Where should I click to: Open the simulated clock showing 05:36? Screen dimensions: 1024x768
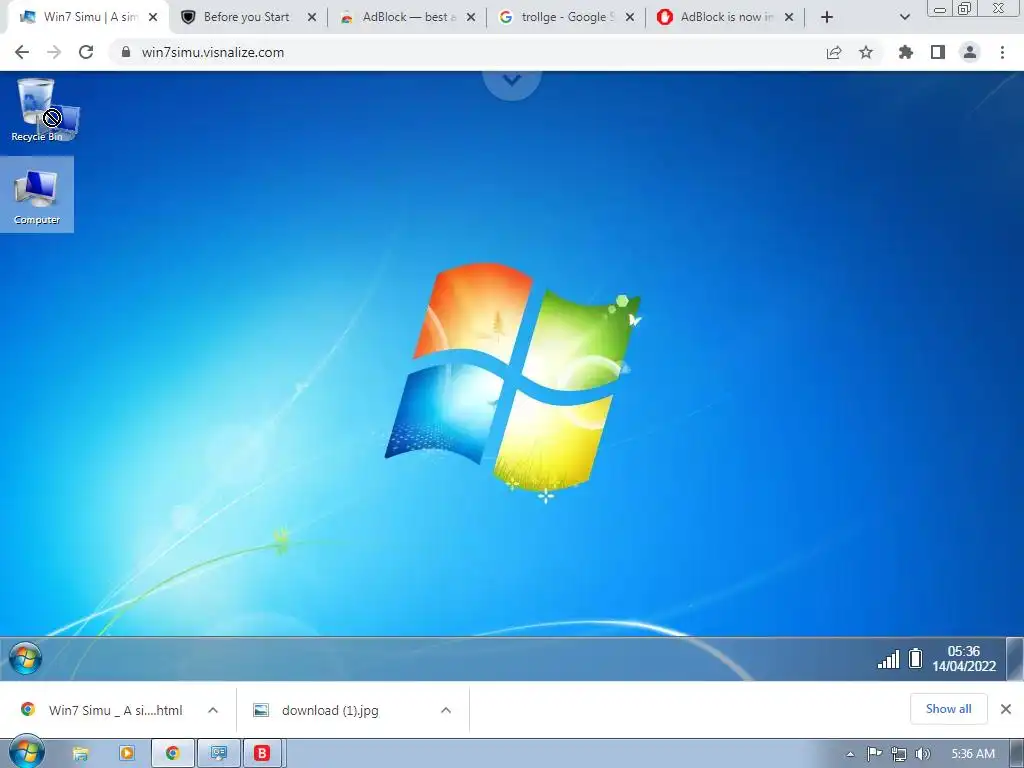tap(963, 658)
